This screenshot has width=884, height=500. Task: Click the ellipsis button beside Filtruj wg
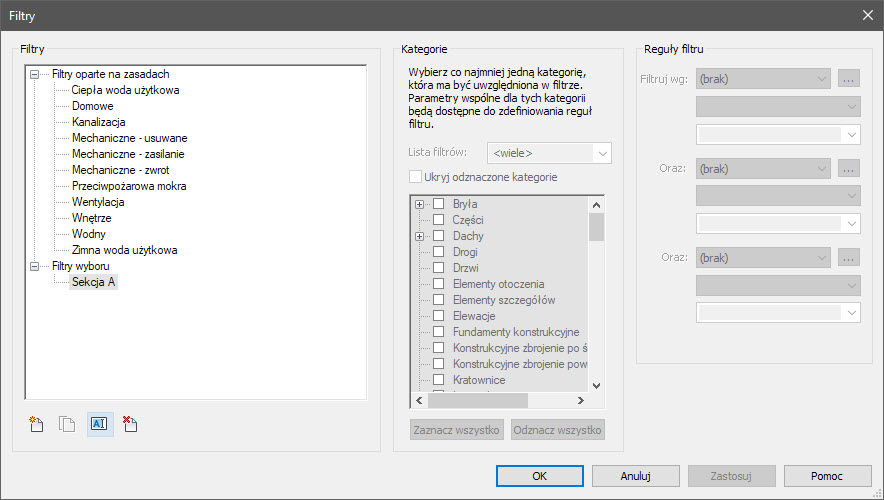point(849,78)
